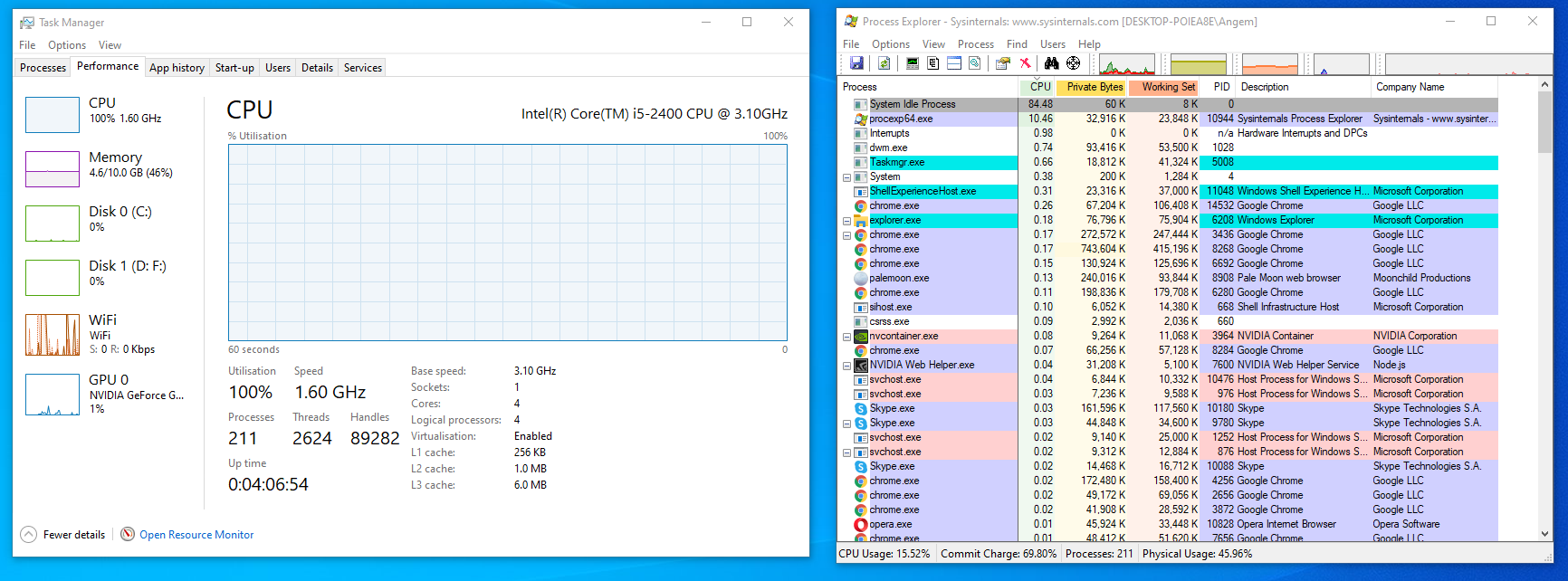Sort by the PID column header
Viewport: 1568px width, 581px height.
pos(1219,87)
